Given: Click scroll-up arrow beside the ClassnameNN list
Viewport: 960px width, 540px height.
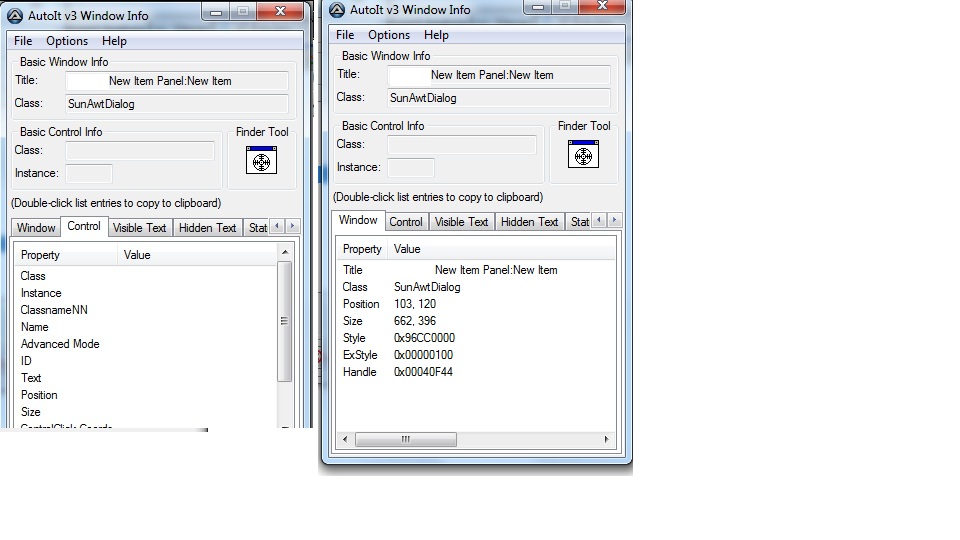Looking at the screenshot, I should point(284,254).
